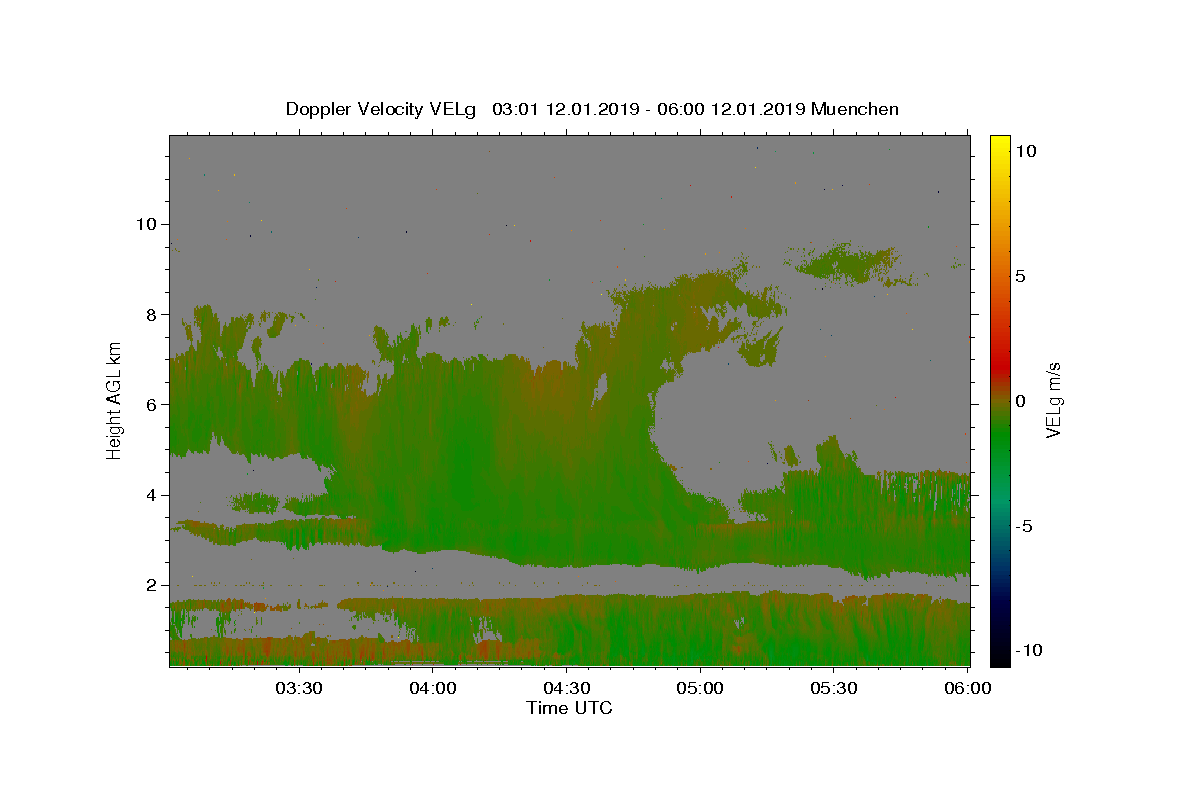This screenshot has width=1200, height=800.
Task: Click the height label '2' on y-axis
Action: [x=151, y=585]
